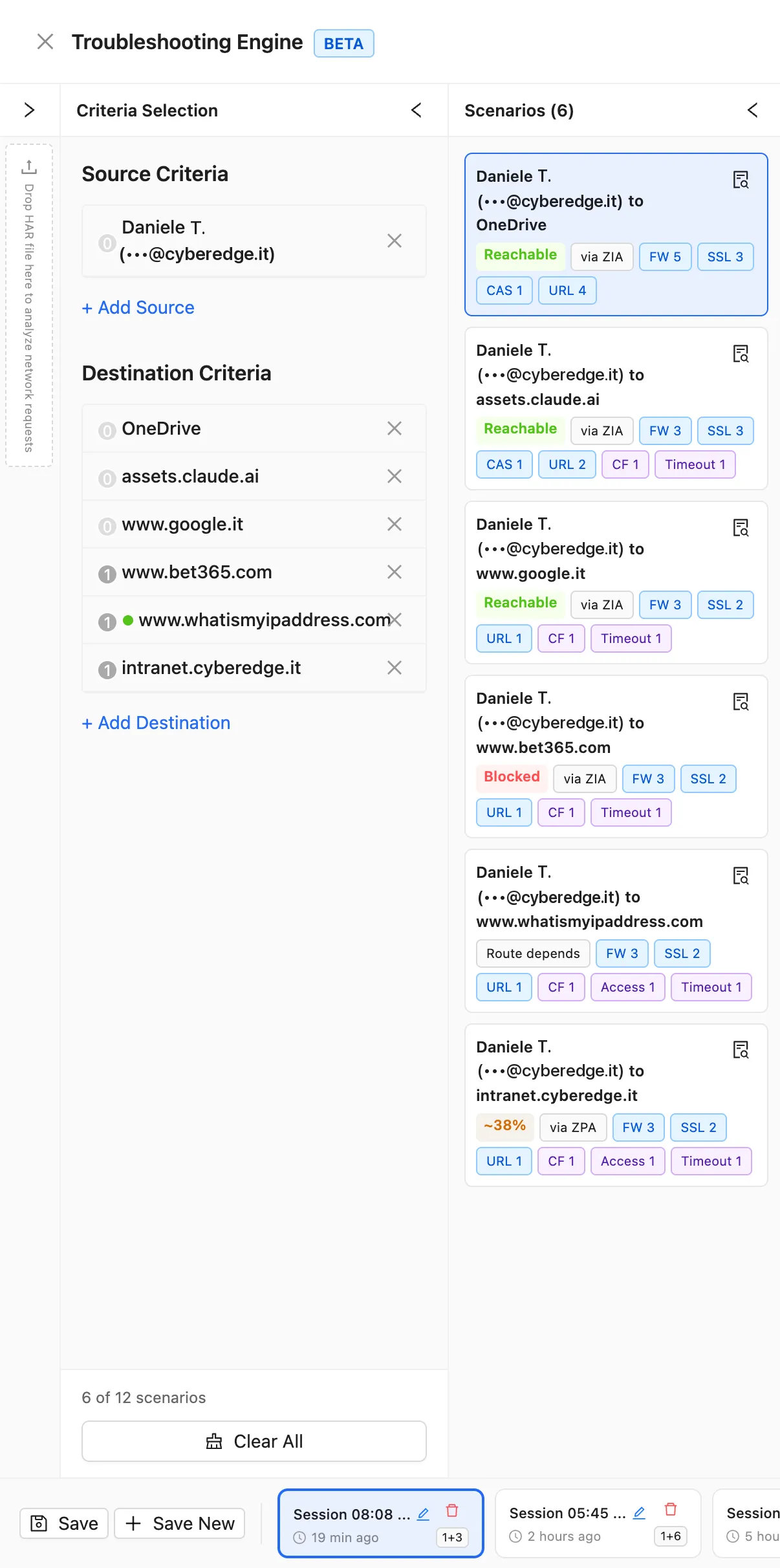Rename Session 08:08 with edit pencil
Image resolution: width=780 pixels, height=1568 pixels.
(x=424, y=1514)
